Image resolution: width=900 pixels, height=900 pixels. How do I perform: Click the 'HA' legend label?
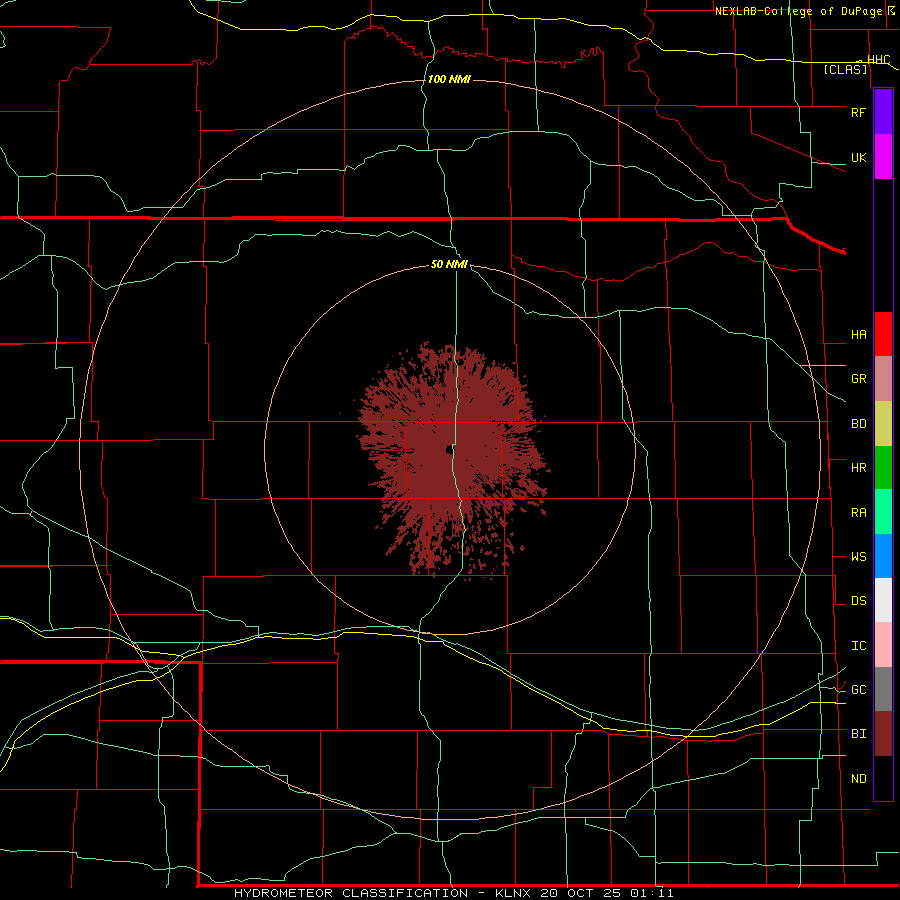858,335
